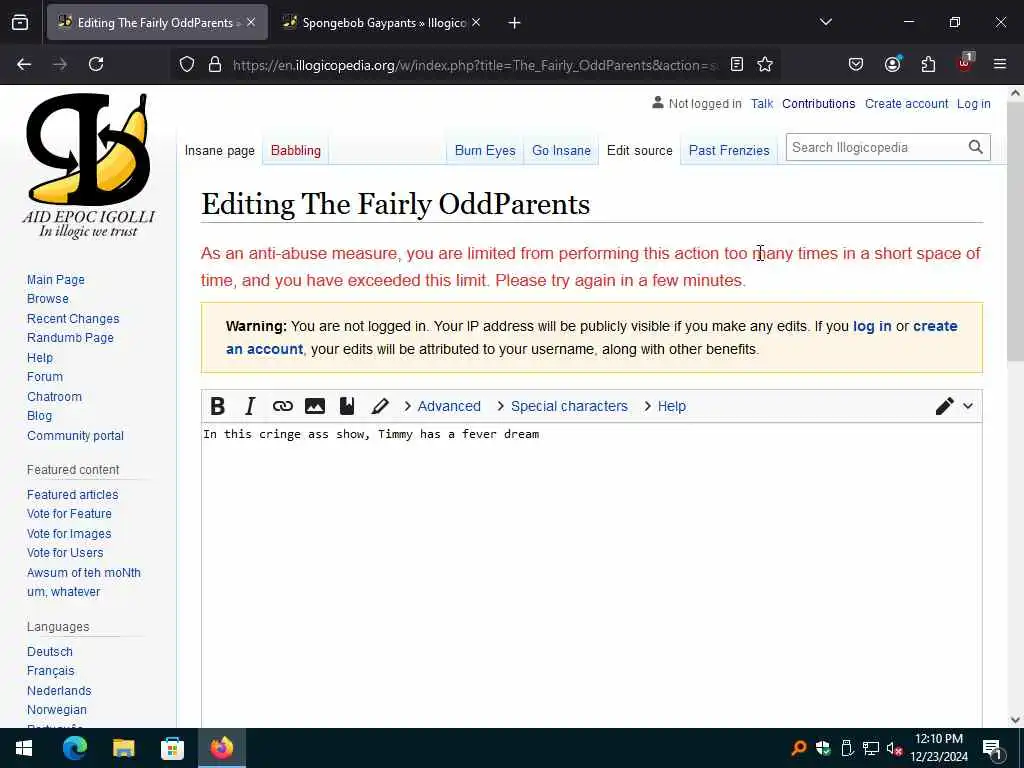
Task: Apply italic formatting in the editor toolbar
Action: pos(249,406)
